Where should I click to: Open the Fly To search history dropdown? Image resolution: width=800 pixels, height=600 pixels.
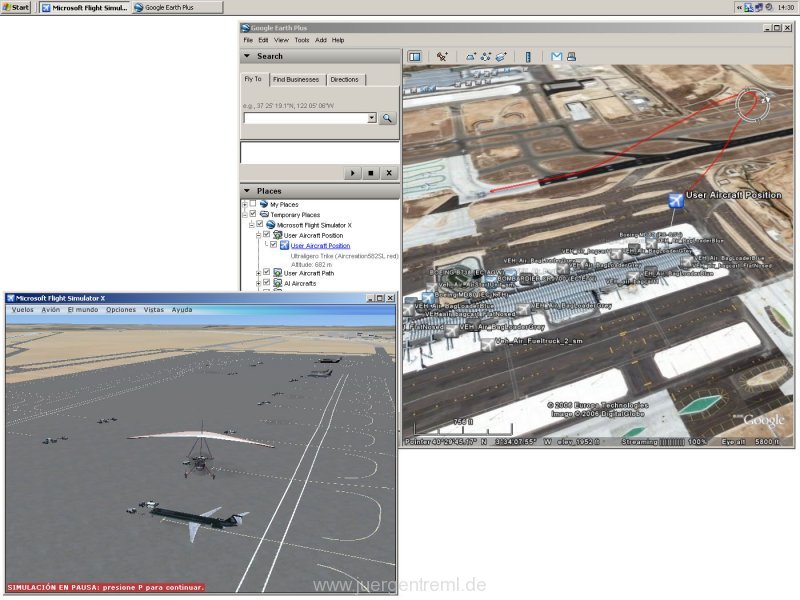point(372,118)
